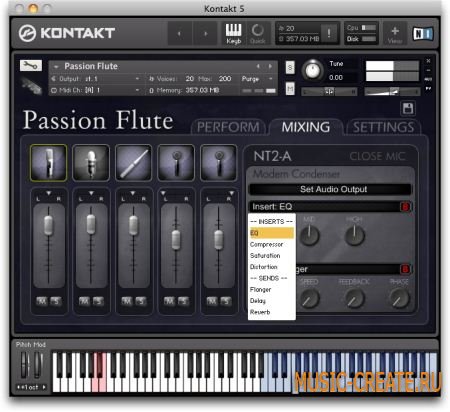Select the fifth microphone thumbnail
450x412 pixels.
pyautogui.click(x=219, y=163)
